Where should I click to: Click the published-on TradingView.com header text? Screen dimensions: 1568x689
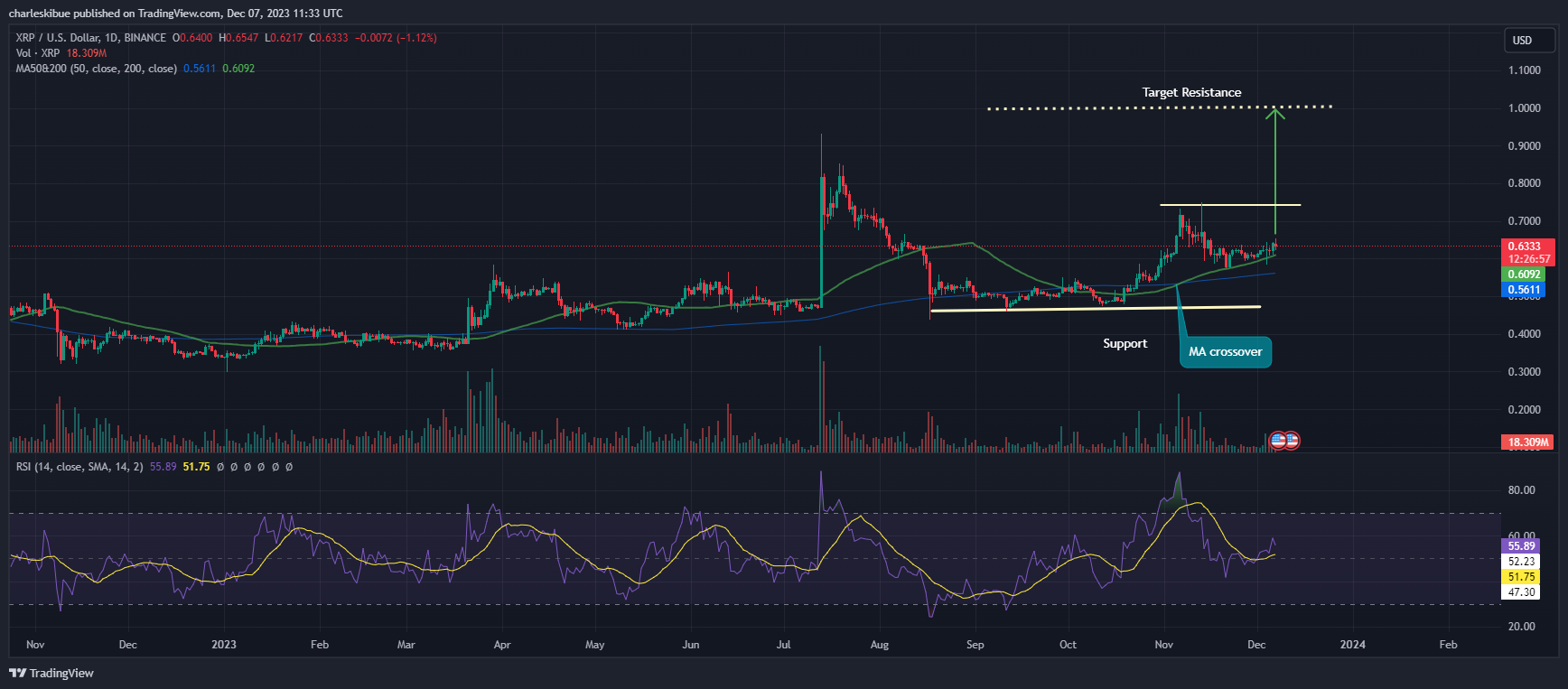(175, 13)
